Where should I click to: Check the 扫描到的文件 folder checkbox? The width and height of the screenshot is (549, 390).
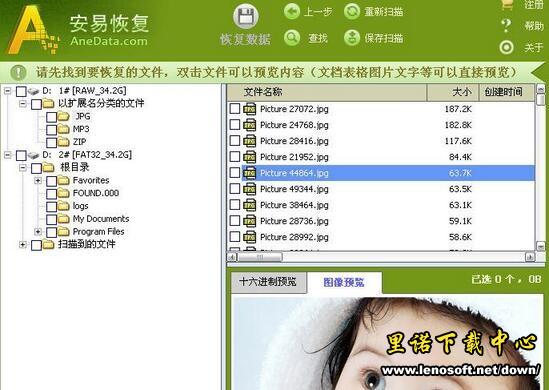coord(36,245)
